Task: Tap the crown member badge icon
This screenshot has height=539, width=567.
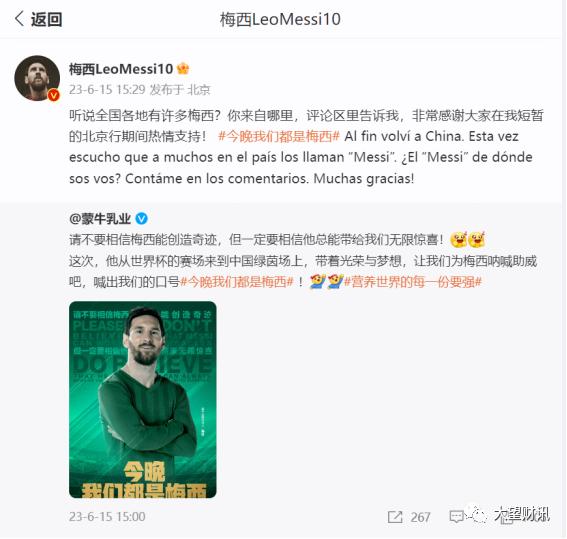Action: 183,68
